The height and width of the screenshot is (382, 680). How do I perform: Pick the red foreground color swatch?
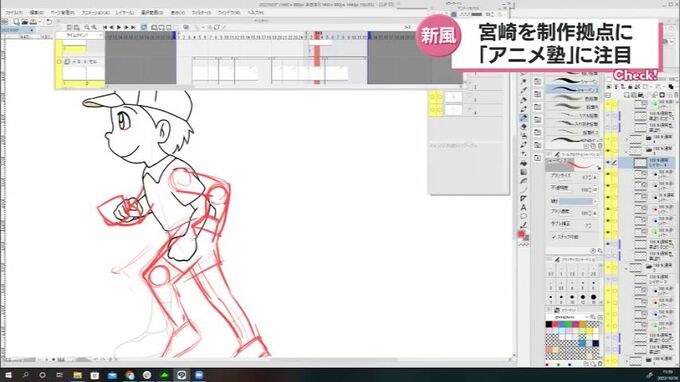point(521,234)
